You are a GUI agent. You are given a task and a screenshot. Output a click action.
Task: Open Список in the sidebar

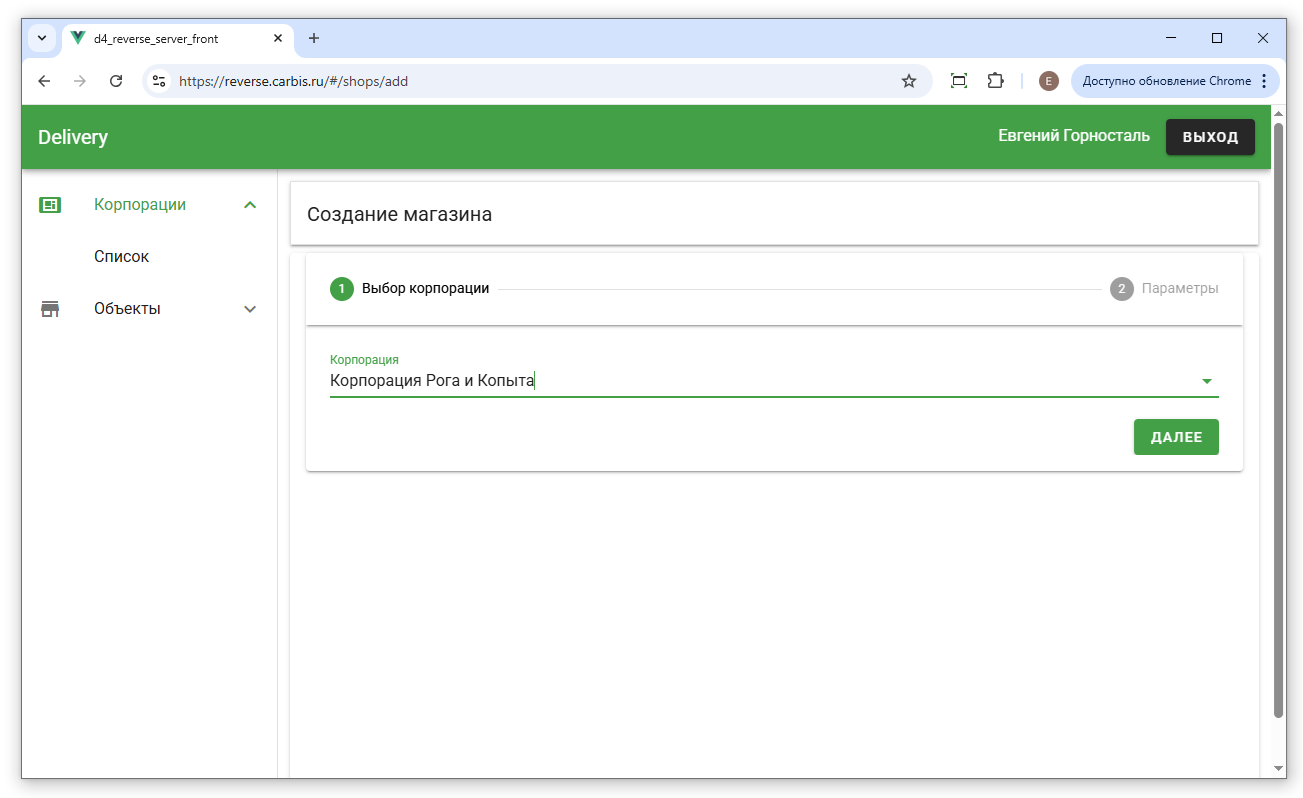tap(121, 257)
